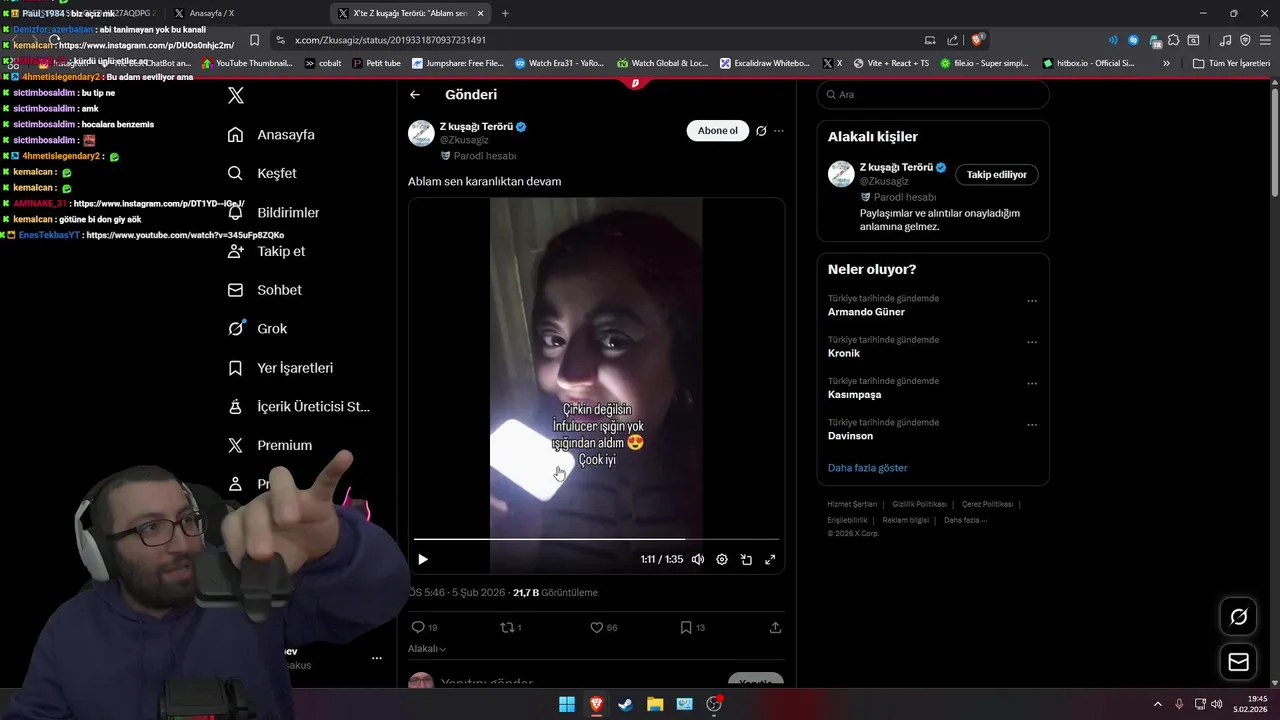Viewport: 1280px width, 720px height.
Task: Show more bookmarks with the chevron
Action: [x=1166, y=63]
